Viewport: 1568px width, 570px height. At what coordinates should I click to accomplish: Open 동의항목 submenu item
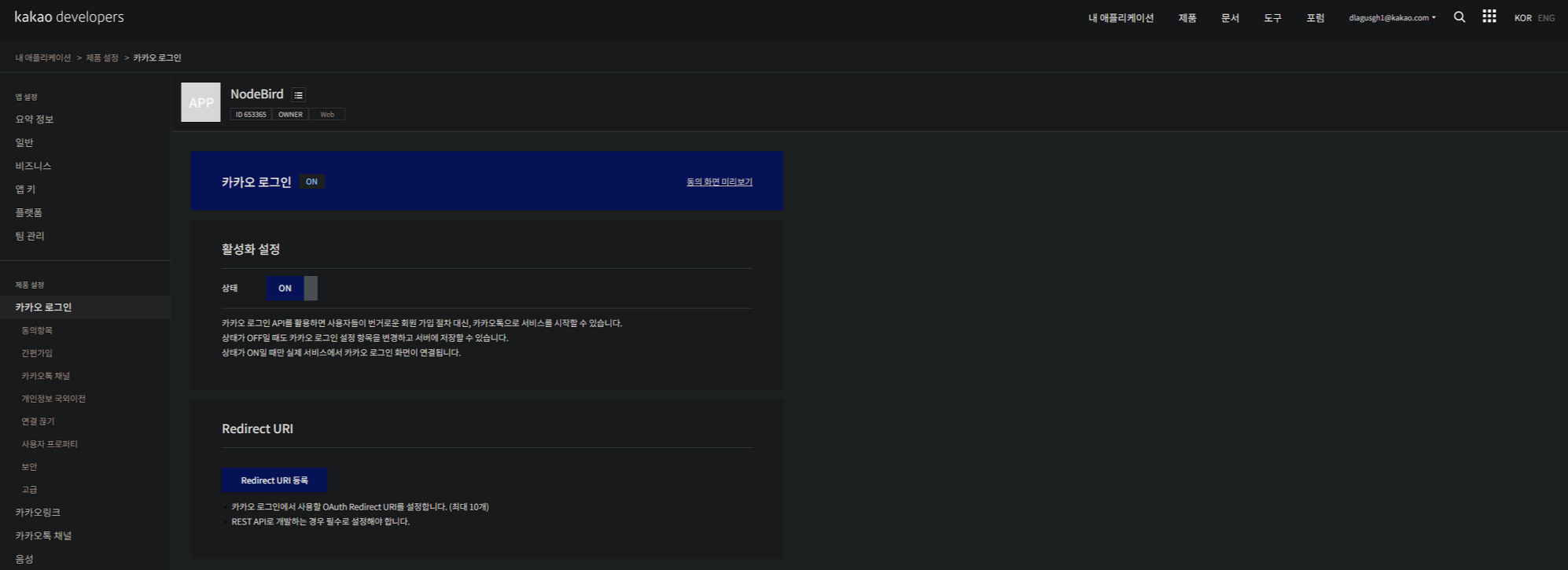tap(37, 331)
